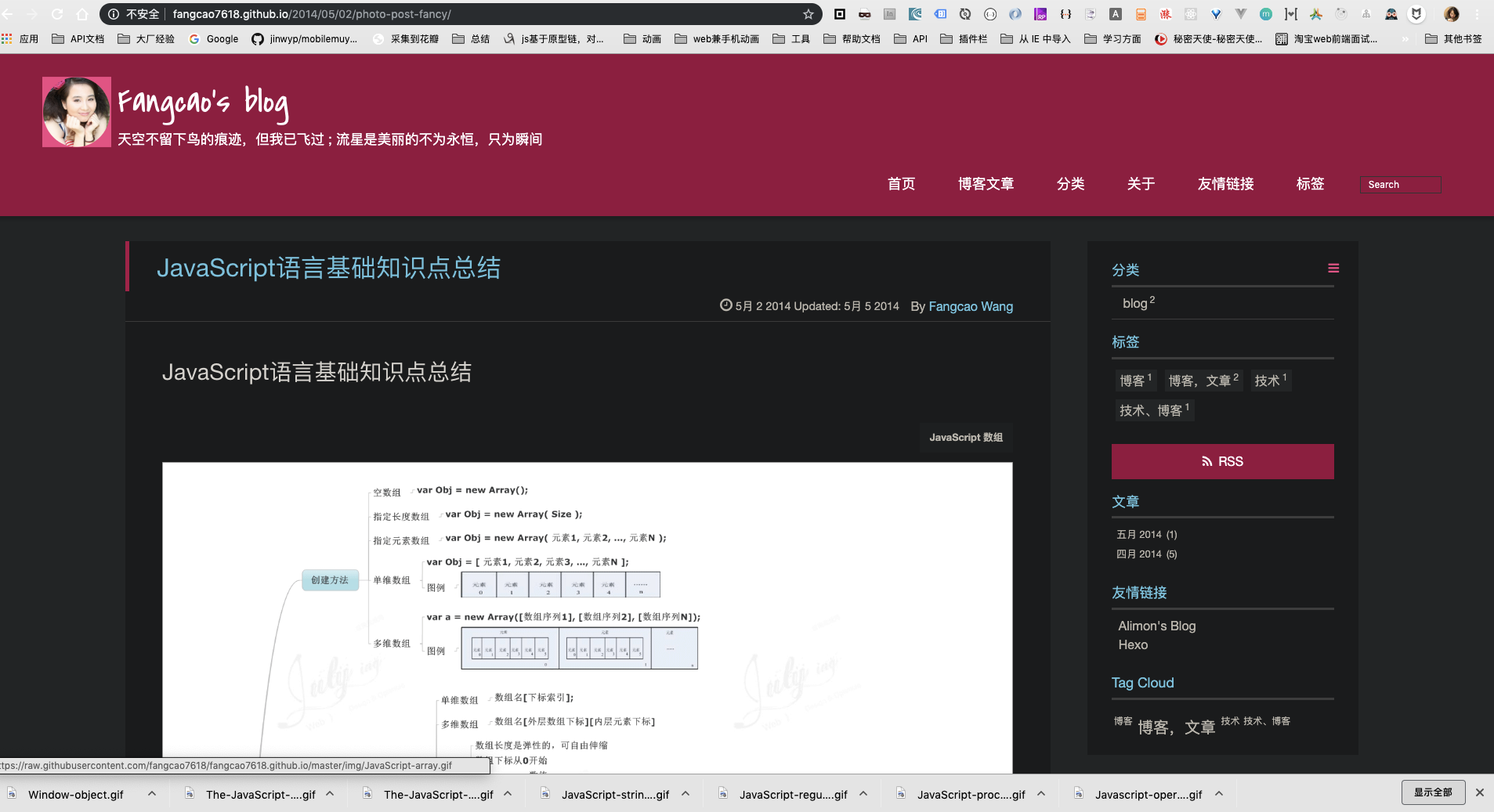Open the Chrome three-dot menu
The height and width of the screenshot is (812, 1494).
pos(1477,14)
